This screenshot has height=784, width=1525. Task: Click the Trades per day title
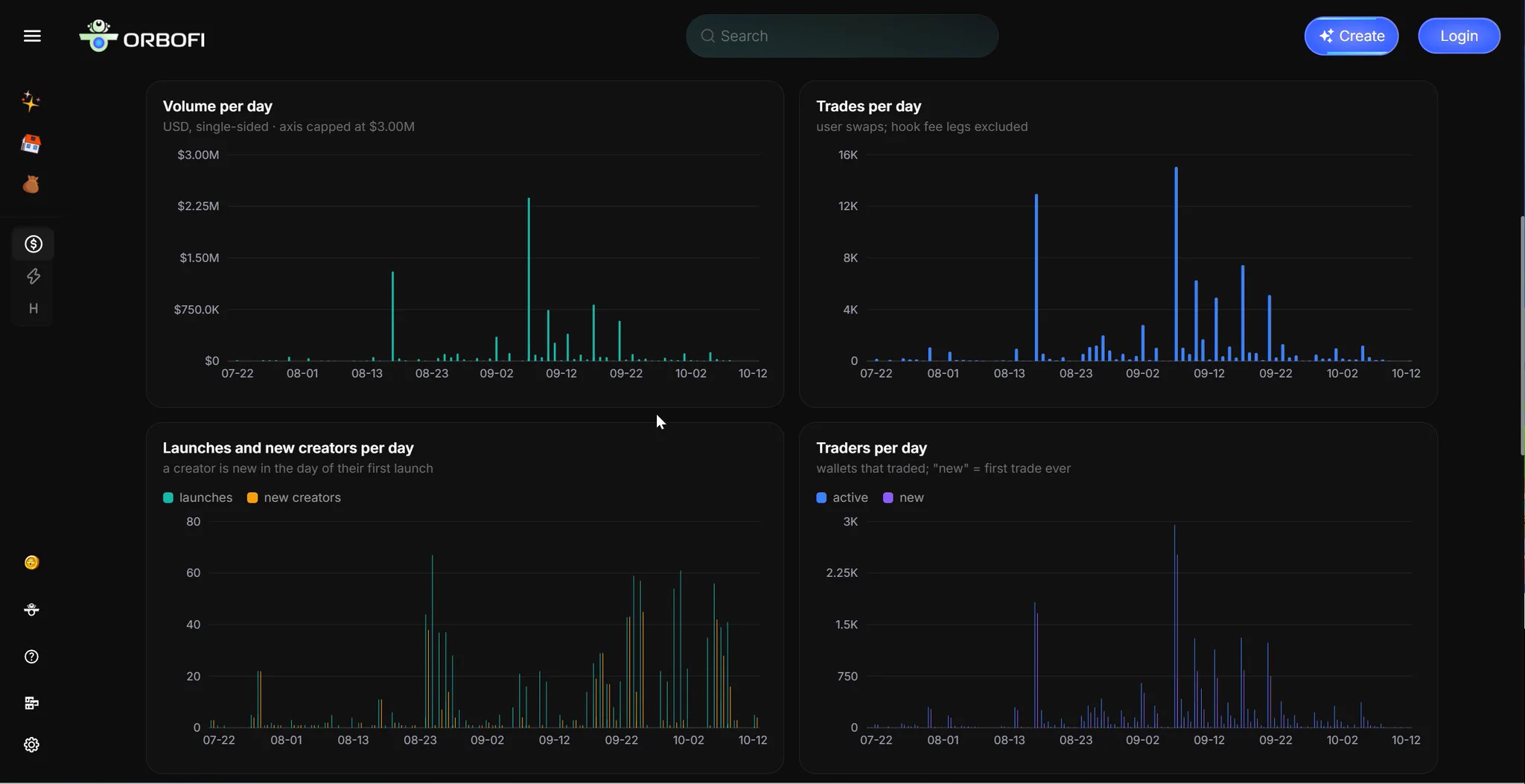868,106
